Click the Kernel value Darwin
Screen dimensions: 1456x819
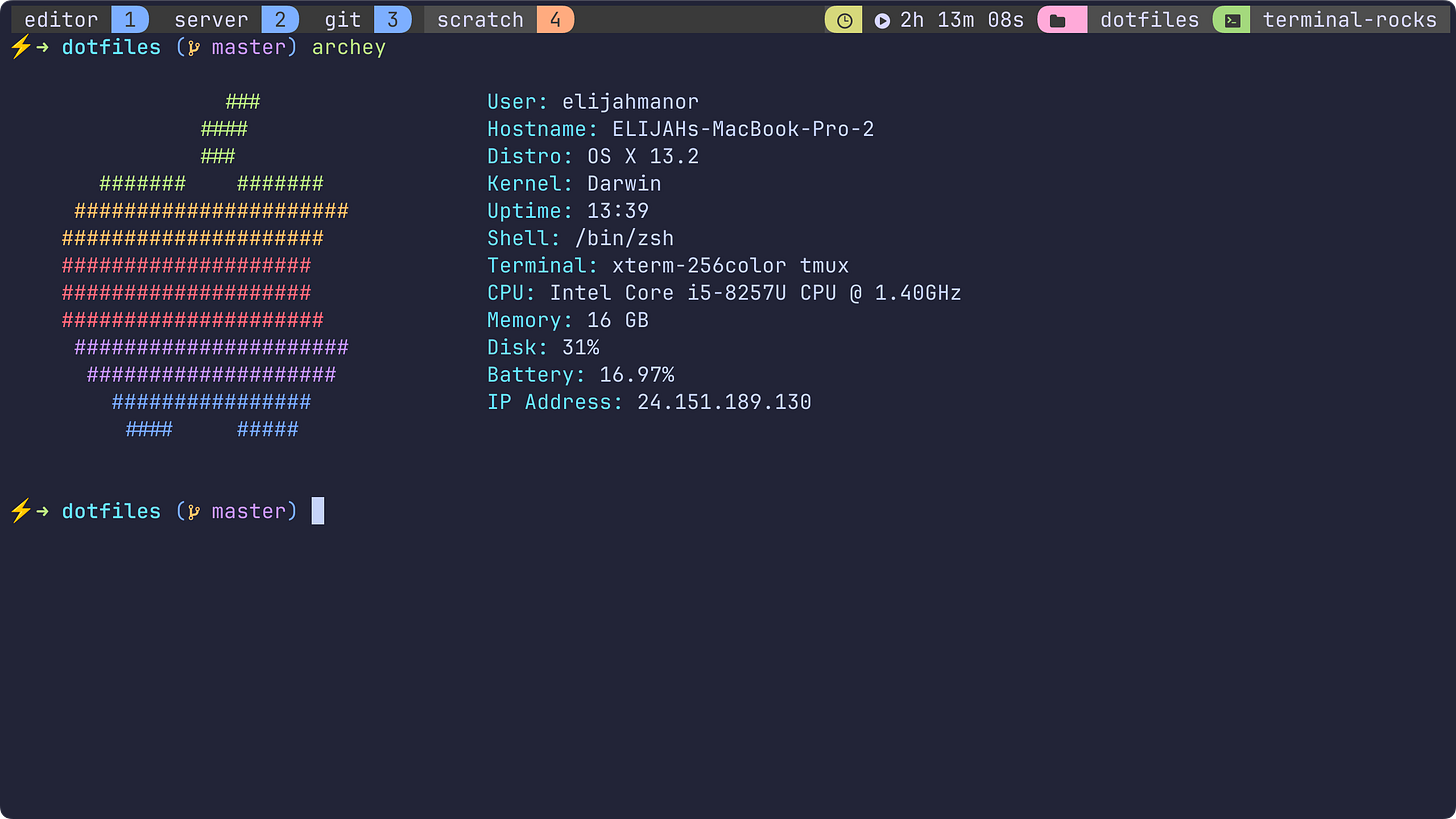coord(624,184)
